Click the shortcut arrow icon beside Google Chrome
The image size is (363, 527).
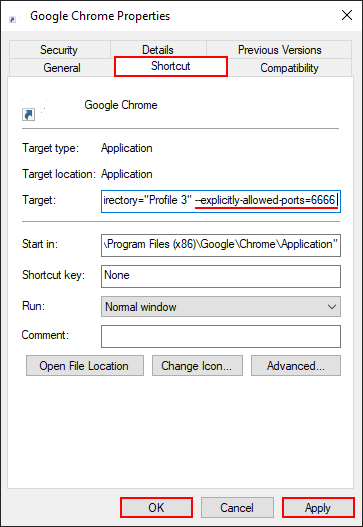(x=29, y=114)
